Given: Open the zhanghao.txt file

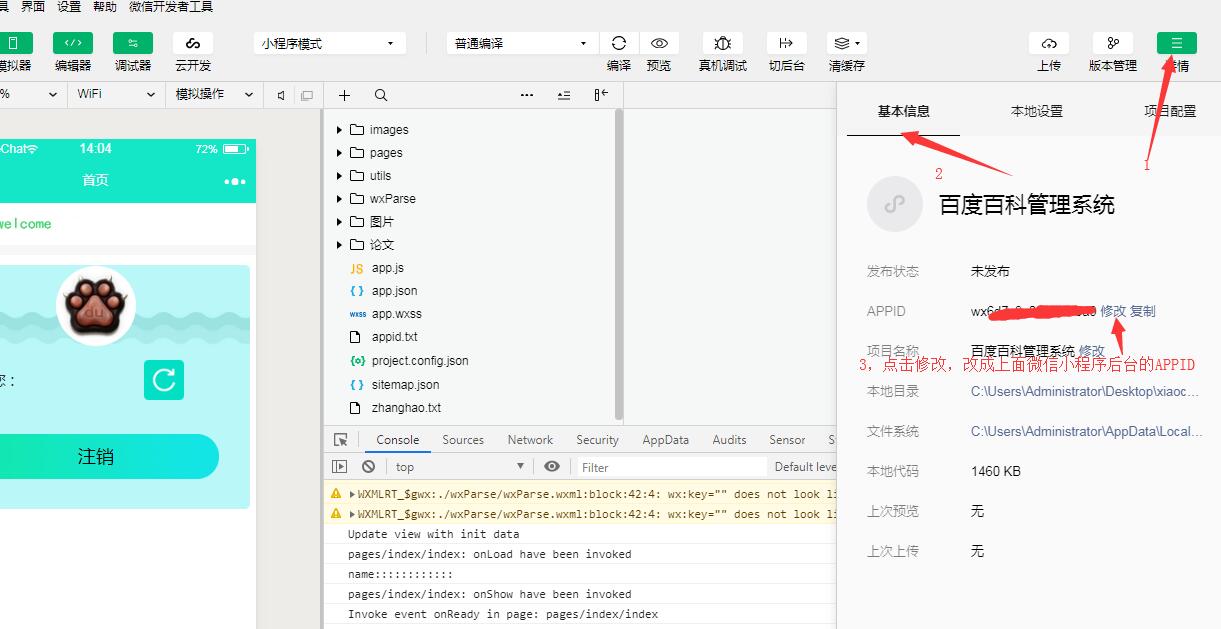Looking at the screenshot, I should click(406, 408).
